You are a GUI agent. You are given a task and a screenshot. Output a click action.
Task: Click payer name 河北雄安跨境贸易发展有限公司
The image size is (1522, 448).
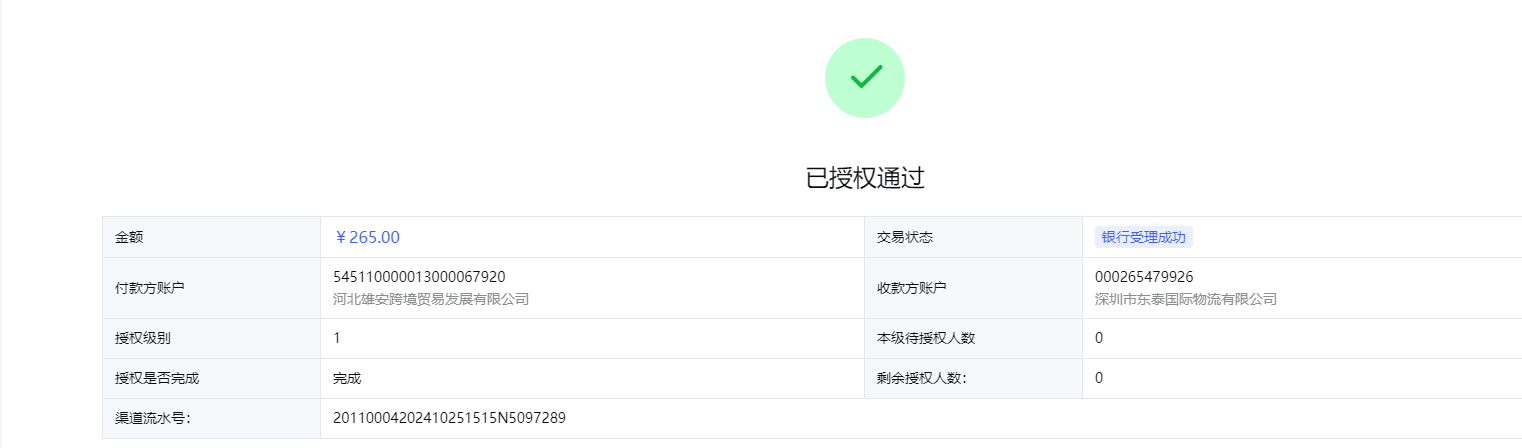(431, 299)
